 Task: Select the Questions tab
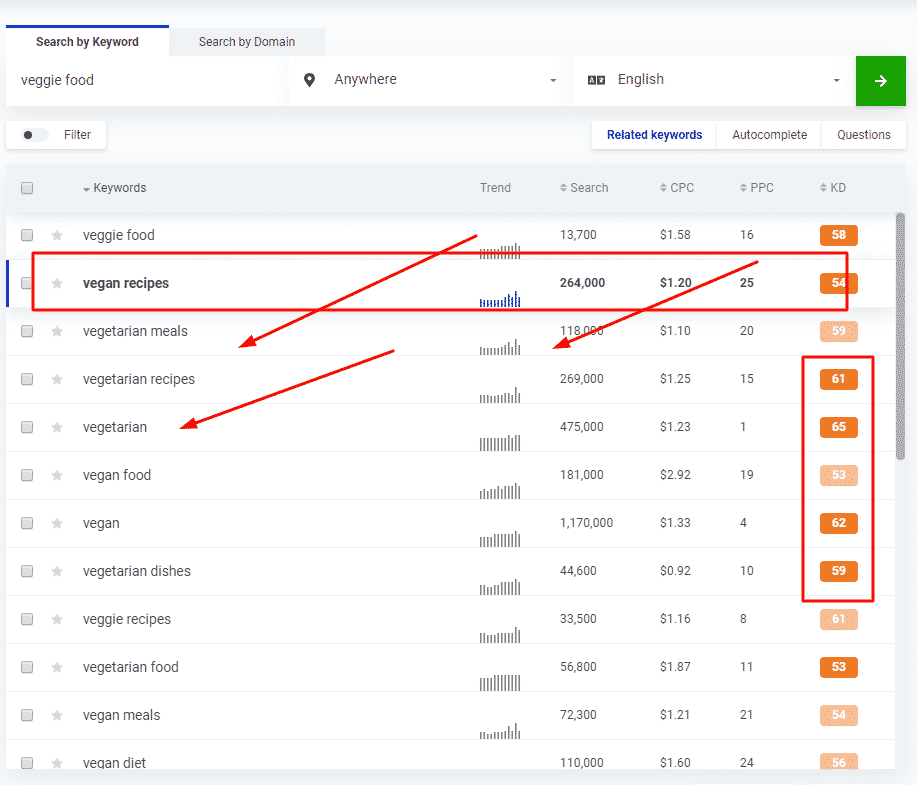click(864, 135)
